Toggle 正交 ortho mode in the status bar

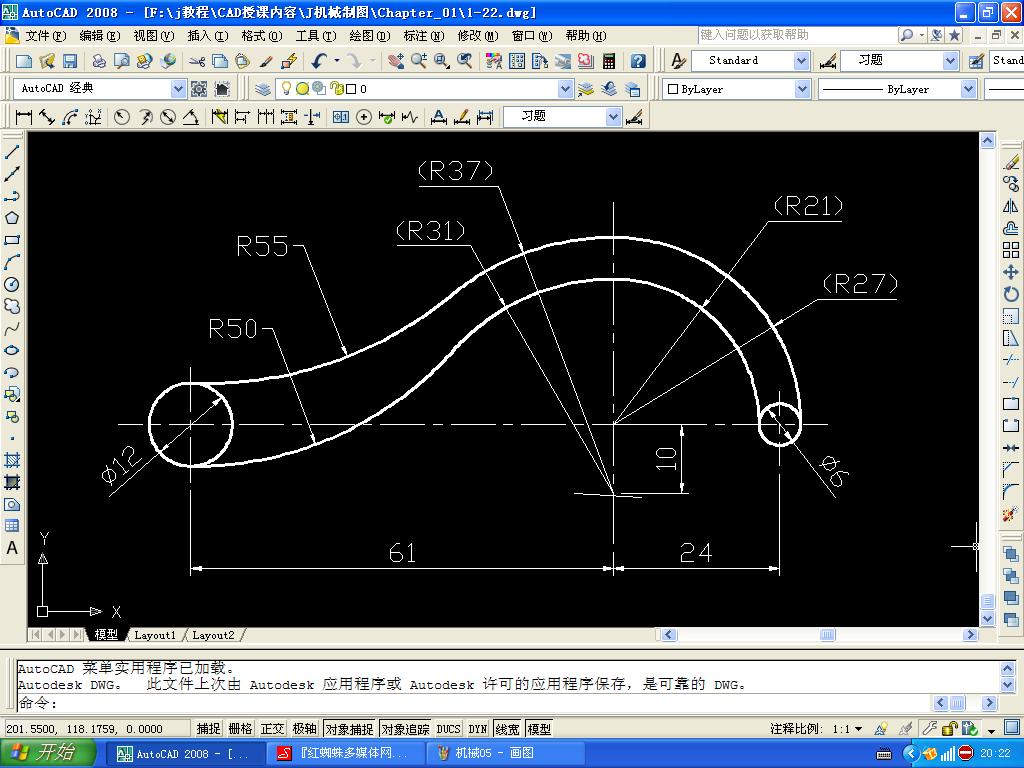[272, 728]
